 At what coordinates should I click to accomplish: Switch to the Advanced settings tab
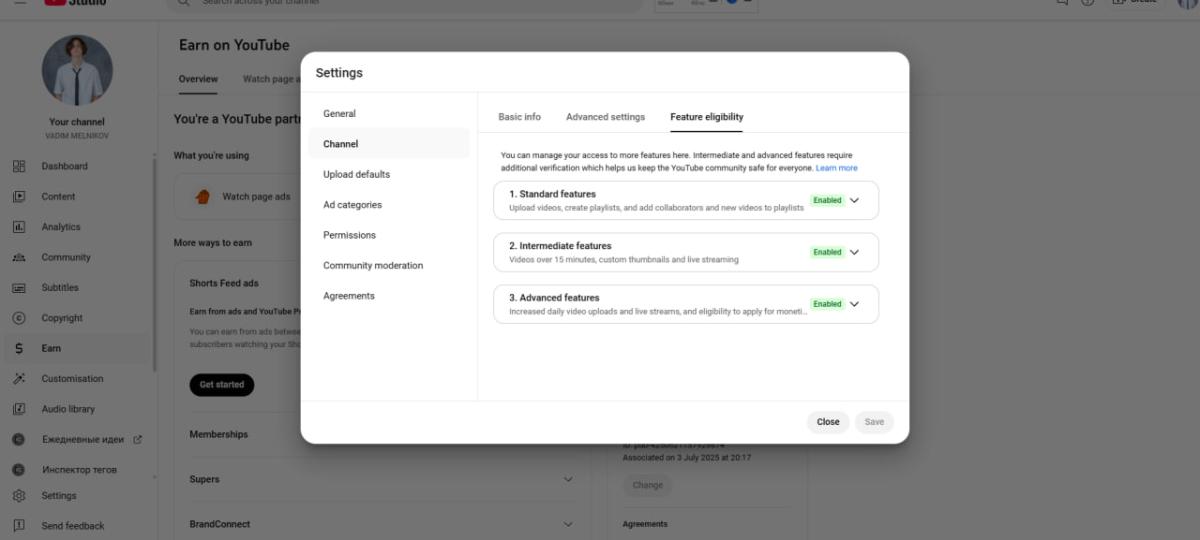[605, 117]
